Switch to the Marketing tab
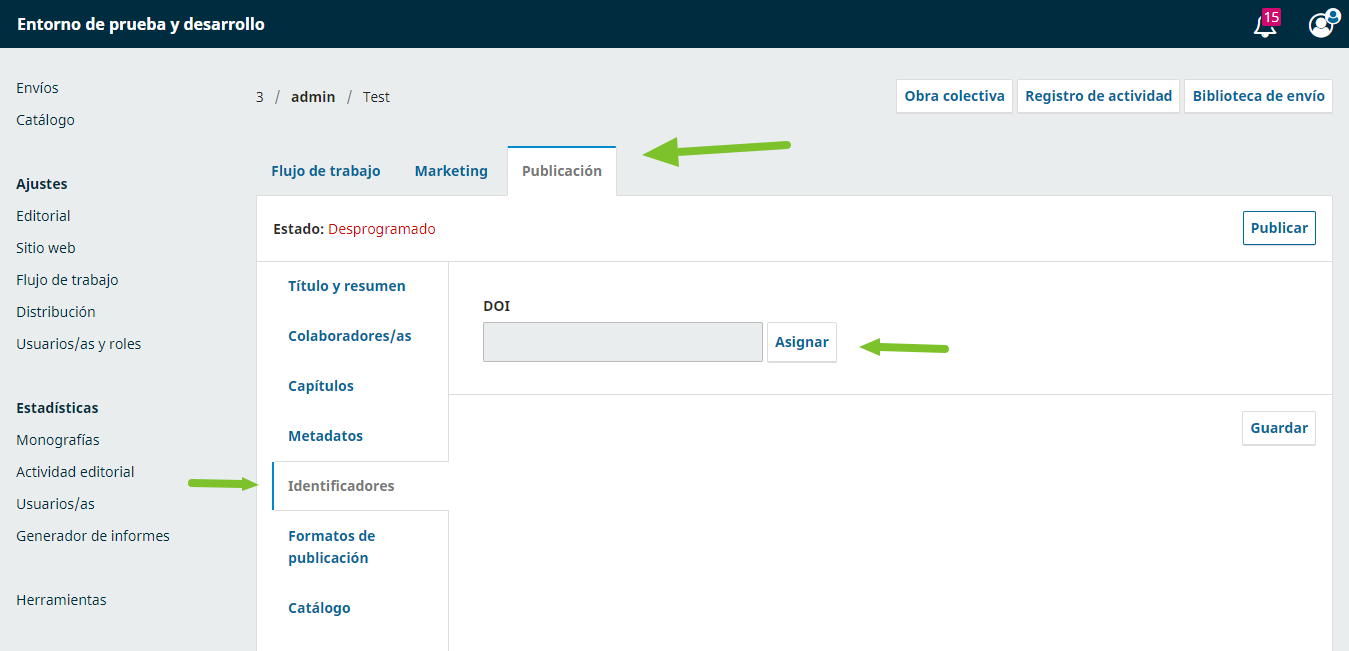The image size is (1349, 651). 451,171
